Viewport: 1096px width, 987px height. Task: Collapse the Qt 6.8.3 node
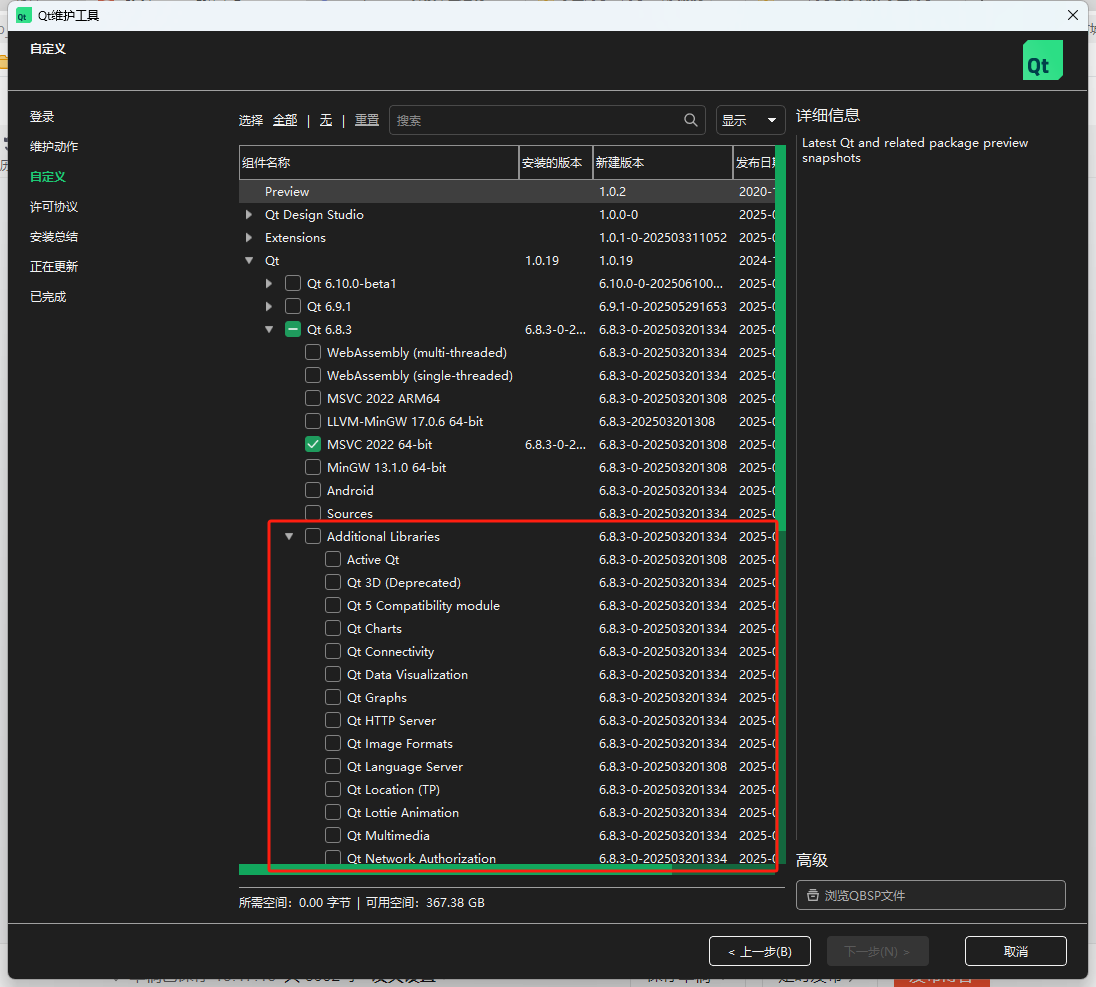point(269,329)
